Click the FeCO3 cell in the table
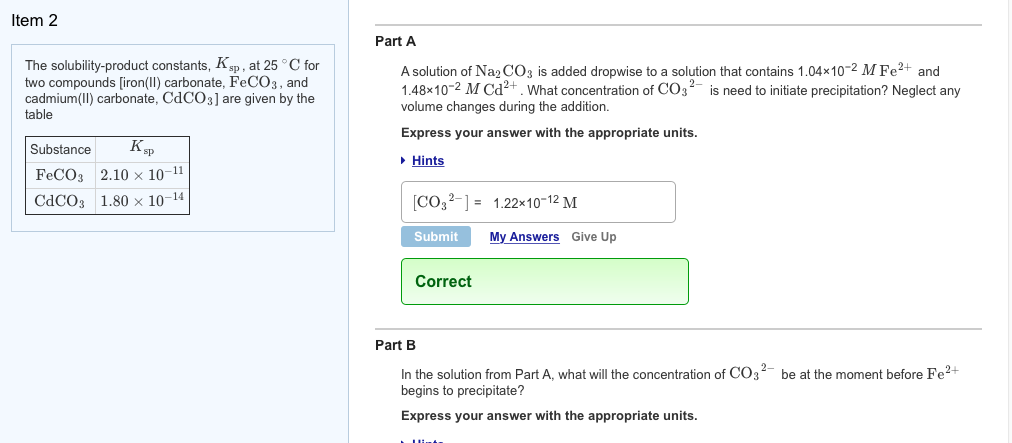The image size is (1012, 443). (60, 174)
